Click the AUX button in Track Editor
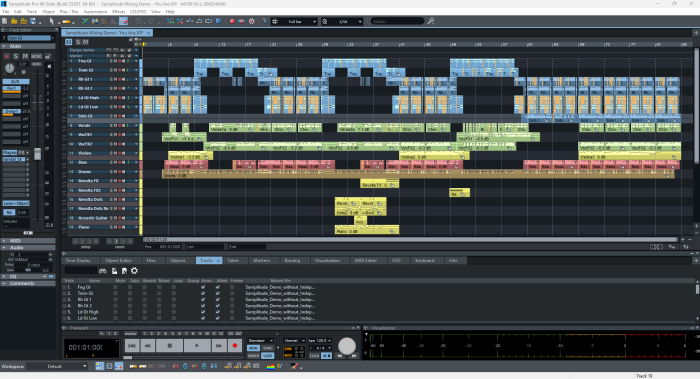Screen dimensions: 700x379 point(16,81)
